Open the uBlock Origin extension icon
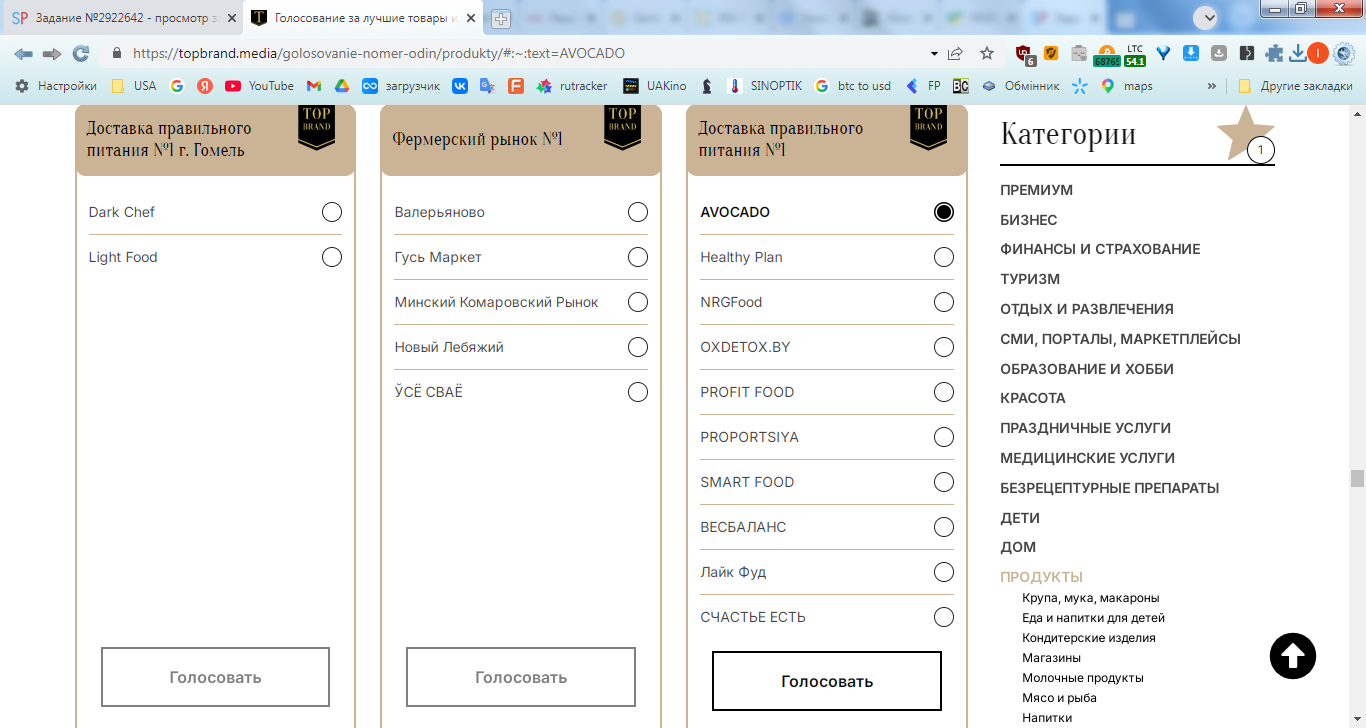This screenshot has height=728, width=1366. (1025, 54)
